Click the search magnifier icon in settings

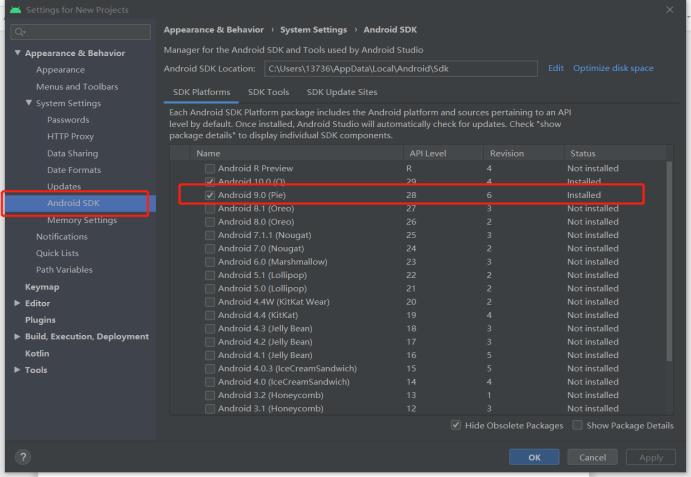tap(19, 32)
